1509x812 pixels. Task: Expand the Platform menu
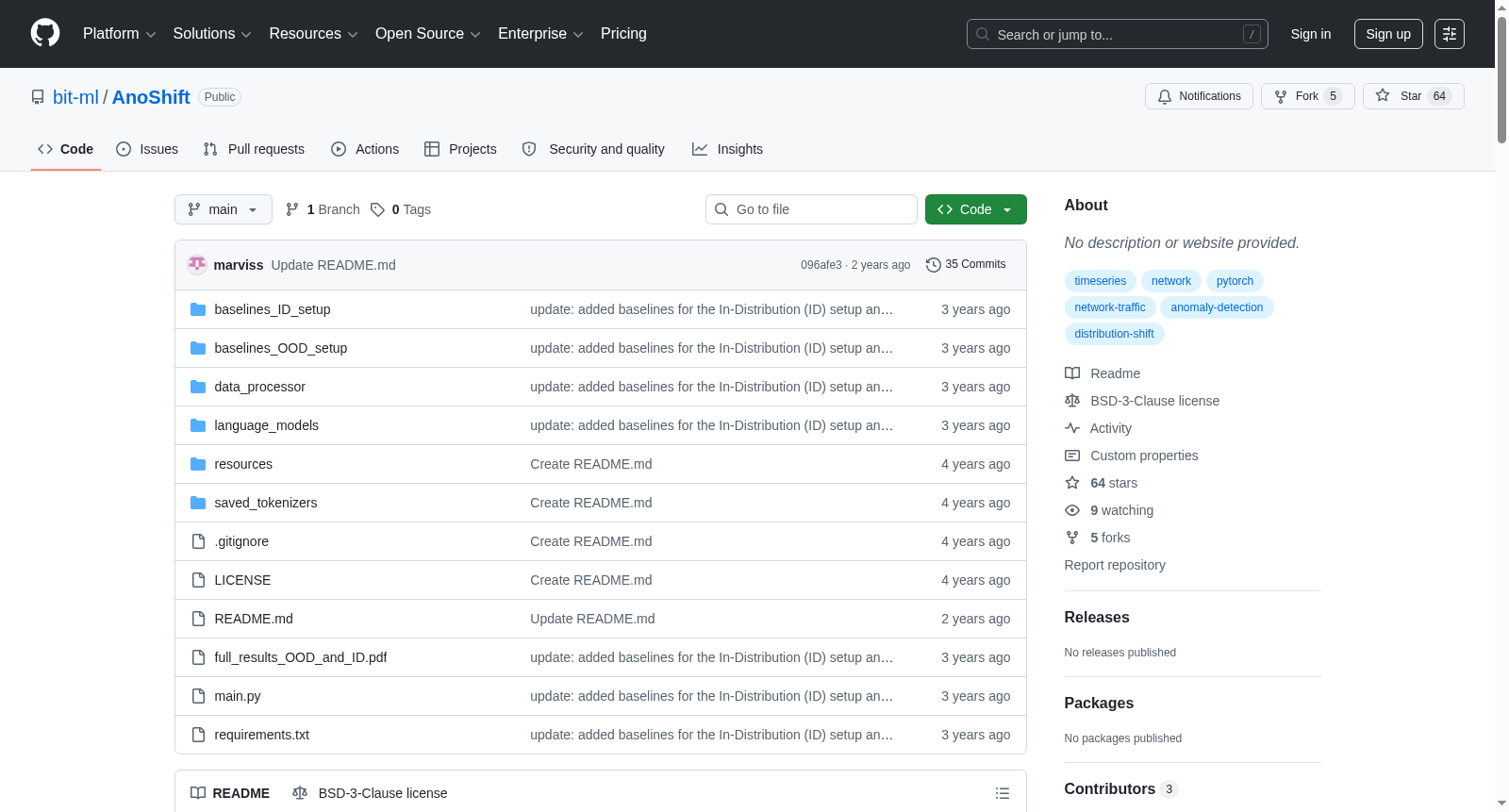point(119,34)
